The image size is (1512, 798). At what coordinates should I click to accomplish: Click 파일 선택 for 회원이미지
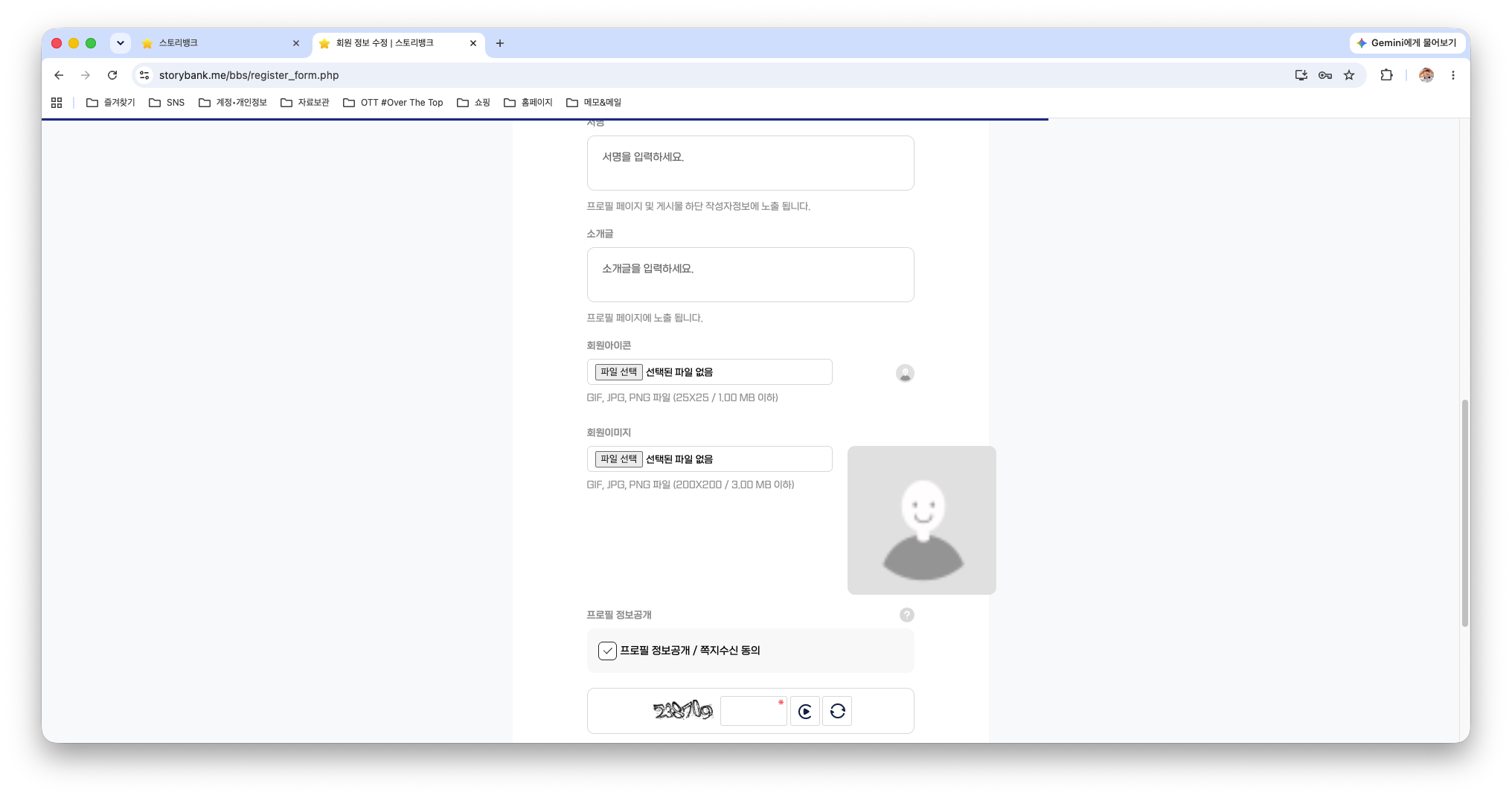(x=618, y=459)
